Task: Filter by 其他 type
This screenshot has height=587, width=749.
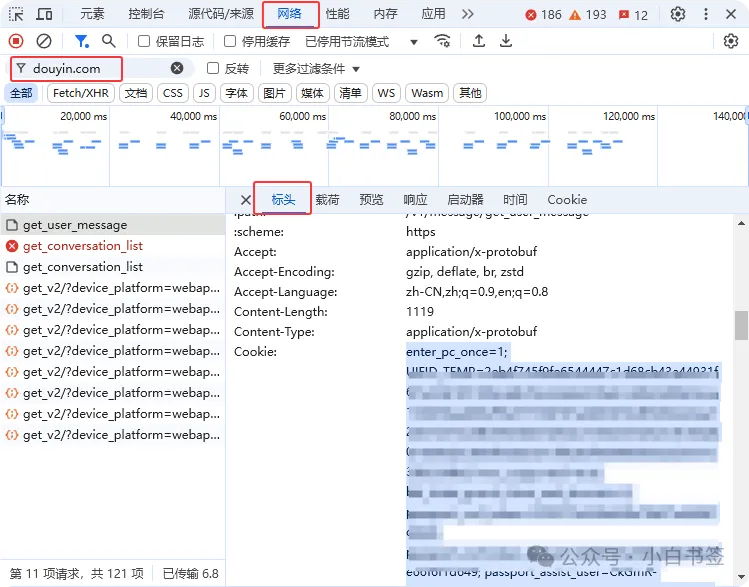Action: point(470,93)
